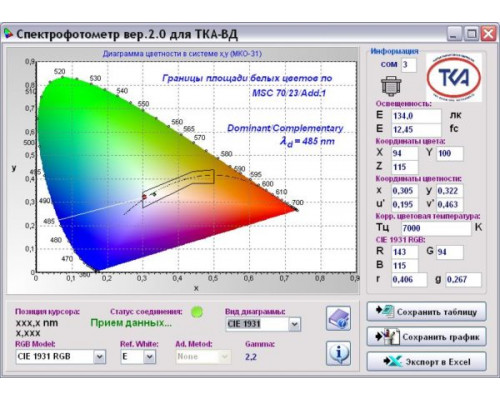Click the color temperature 7000 field
500x400 pixels.
click(x=436, y=228)
